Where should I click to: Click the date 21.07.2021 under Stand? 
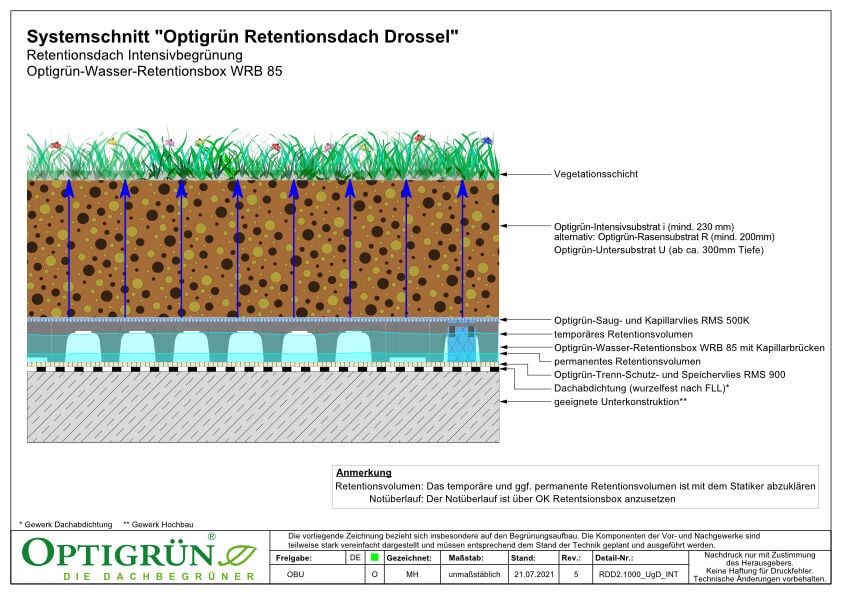click(530, 574)
